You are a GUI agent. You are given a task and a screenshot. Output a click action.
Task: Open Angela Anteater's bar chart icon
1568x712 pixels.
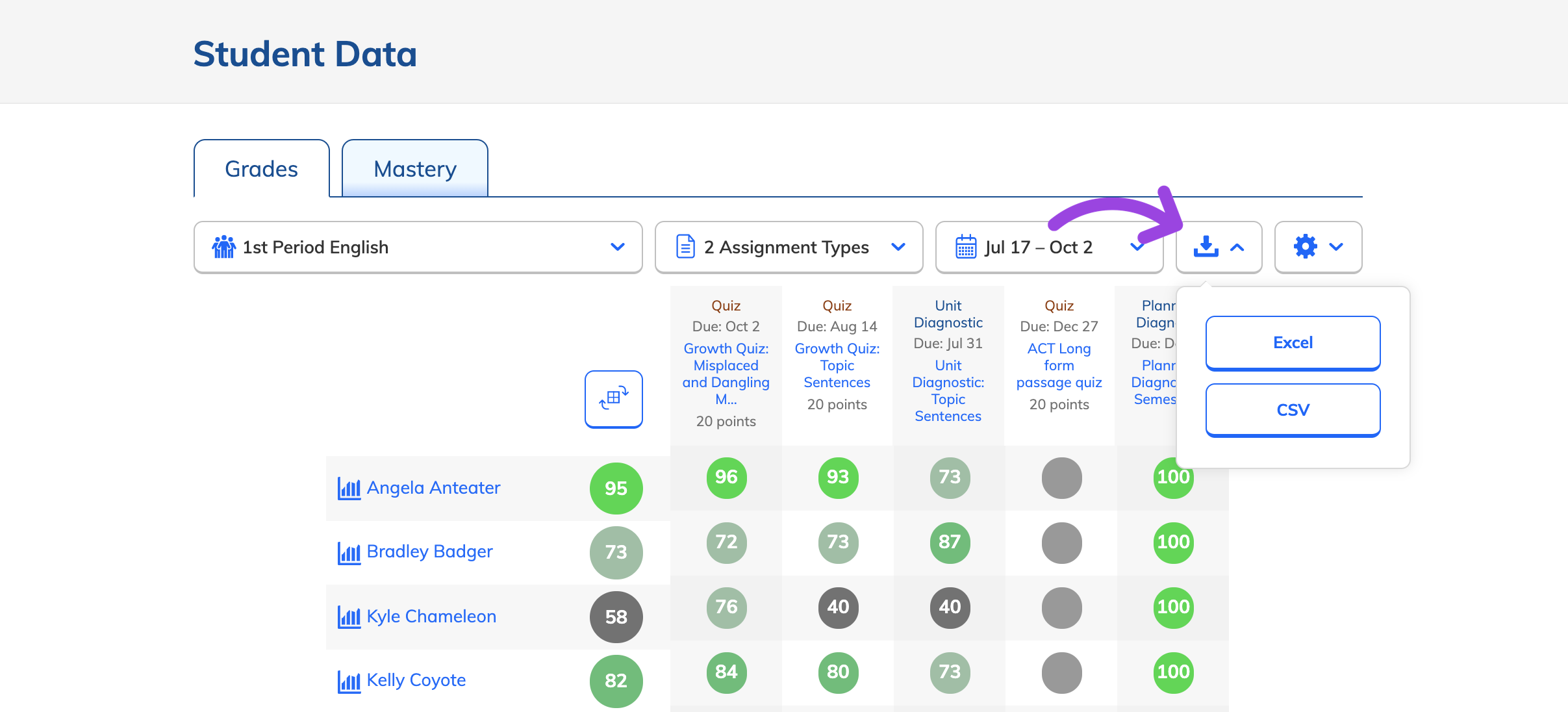pos(349,488)
